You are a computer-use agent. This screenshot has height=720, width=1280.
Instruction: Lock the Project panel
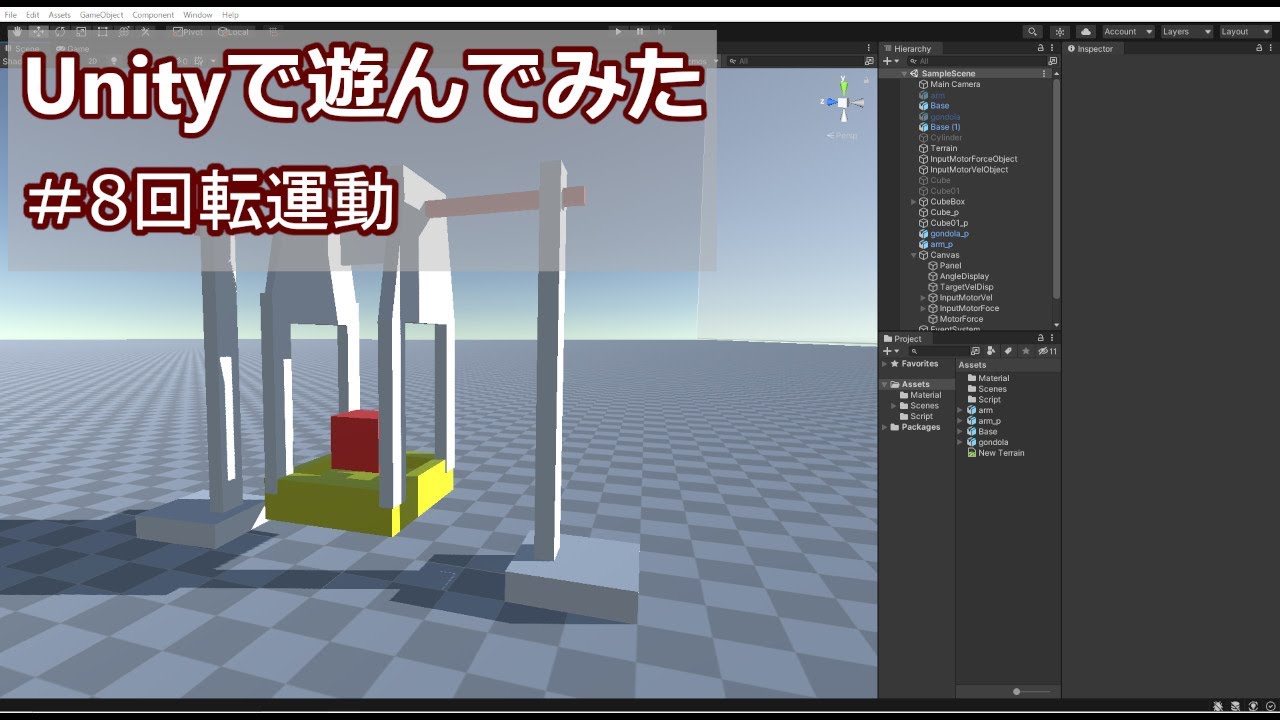[1041, 338]
